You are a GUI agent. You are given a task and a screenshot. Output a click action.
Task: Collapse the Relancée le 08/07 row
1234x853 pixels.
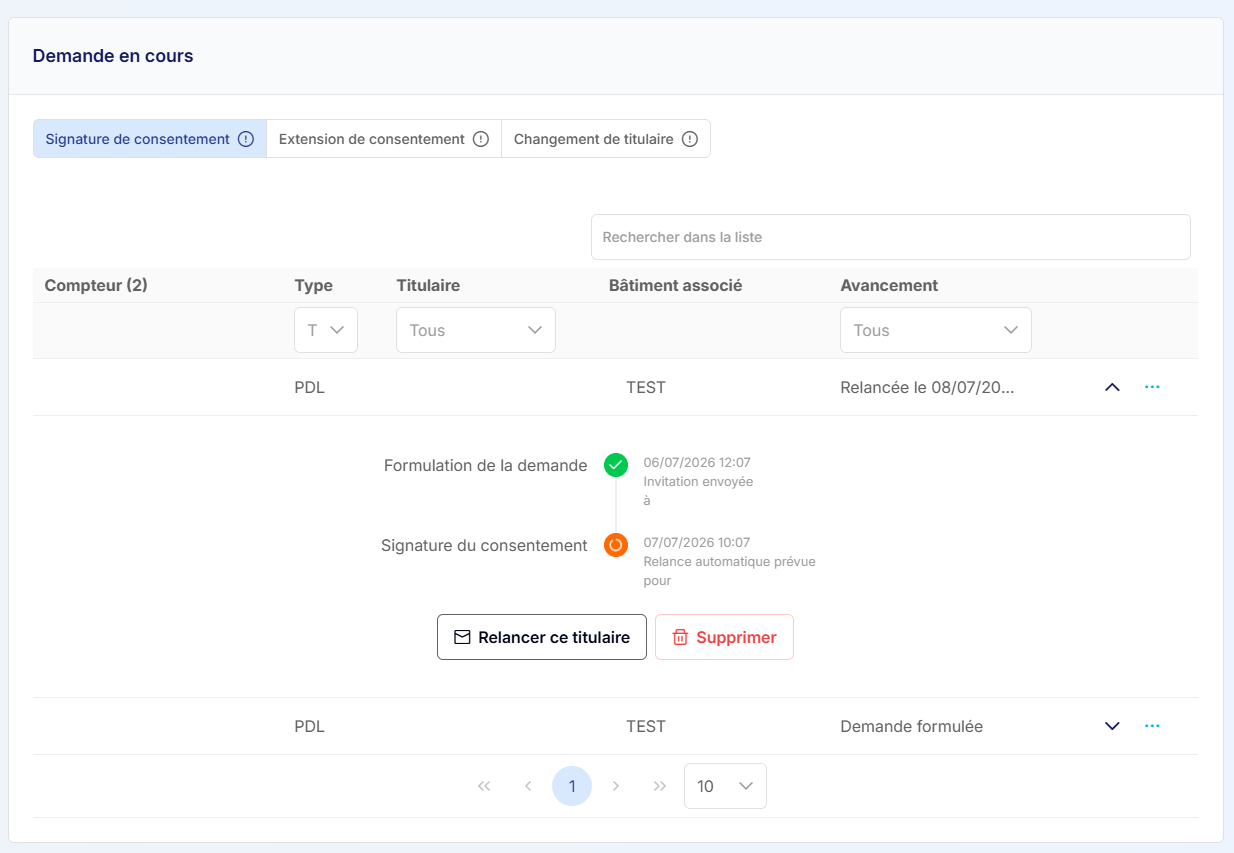pos(1112,387)
